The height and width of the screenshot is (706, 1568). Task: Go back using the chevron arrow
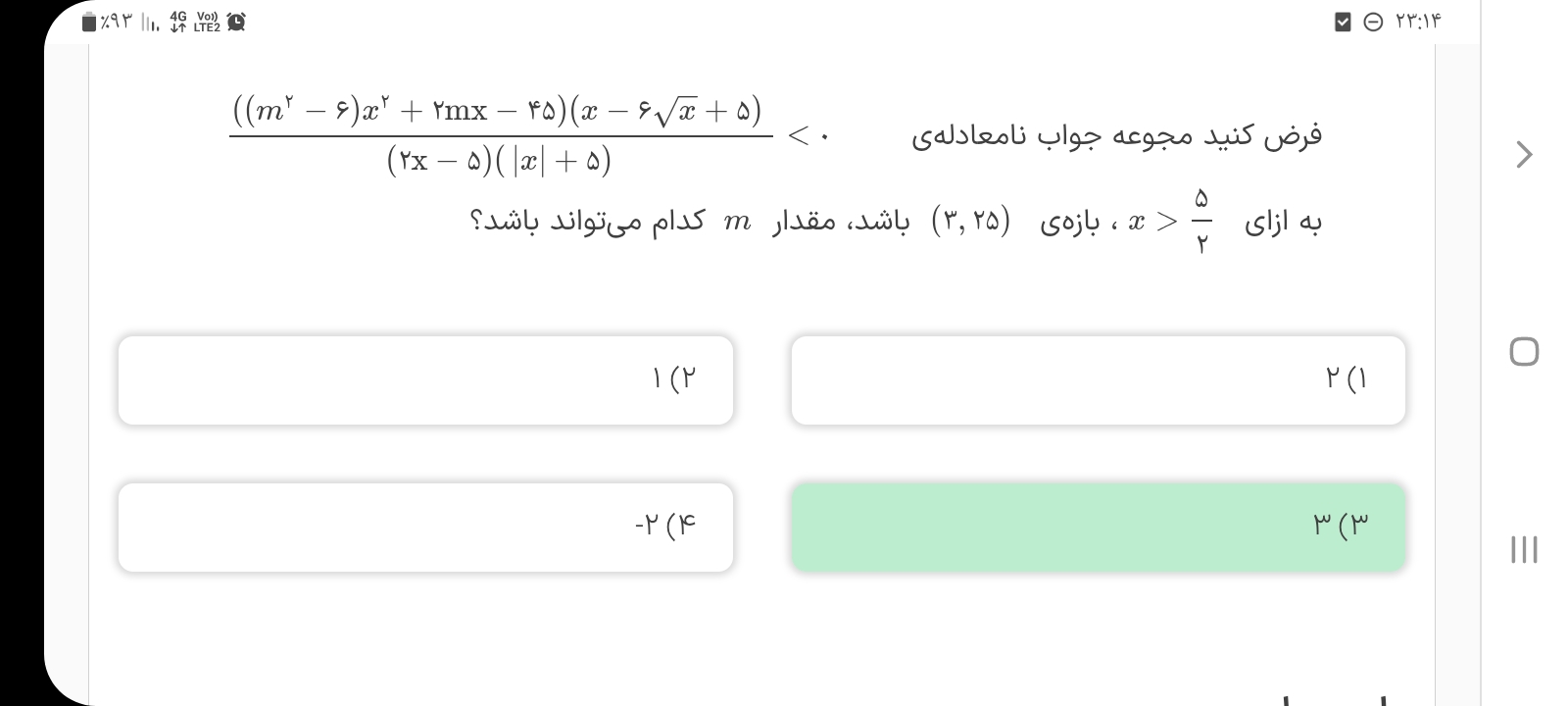(x=1524, y=155)
